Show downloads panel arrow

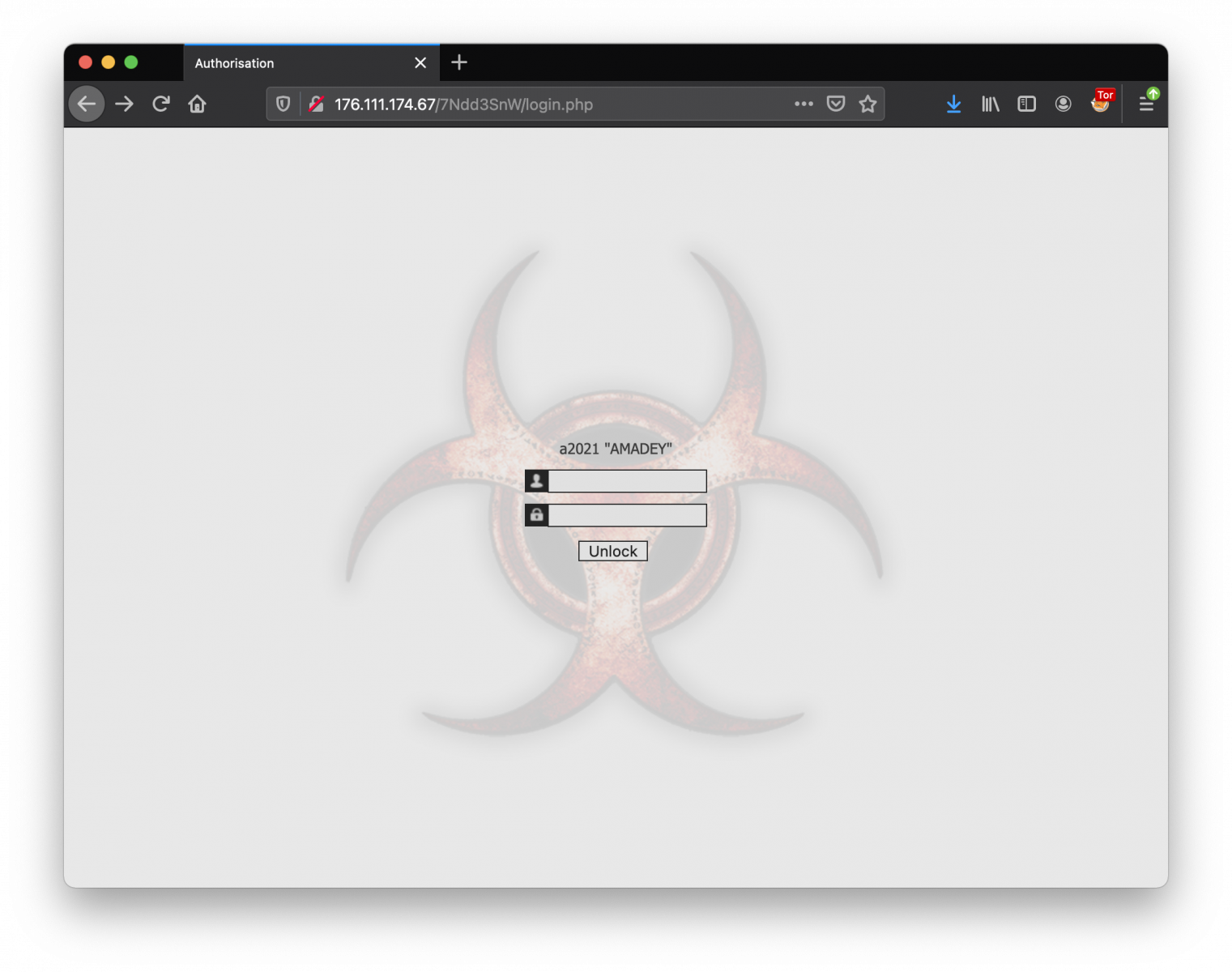(954, 104)
